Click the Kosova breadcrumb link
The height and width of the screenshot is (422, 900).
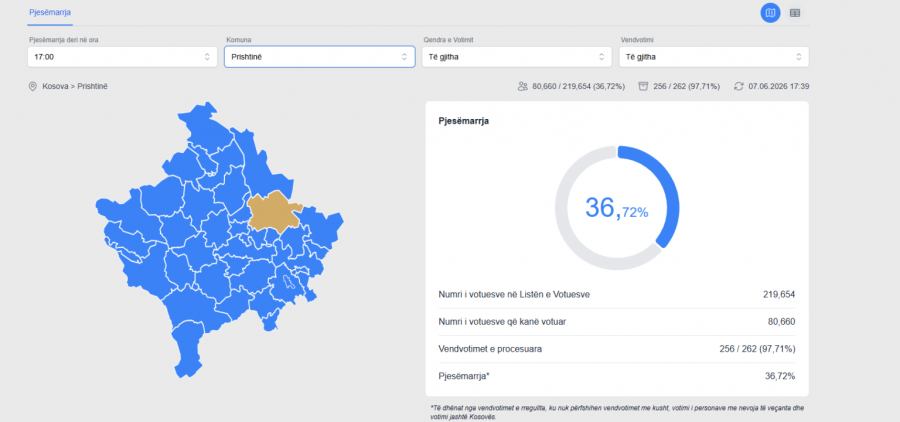(x=55, y=87)
